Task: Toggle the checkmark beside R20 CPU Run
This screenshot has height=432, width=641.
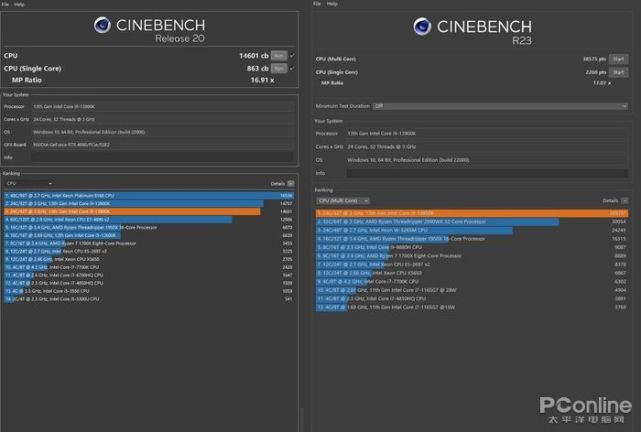Action: click(291, 56)
